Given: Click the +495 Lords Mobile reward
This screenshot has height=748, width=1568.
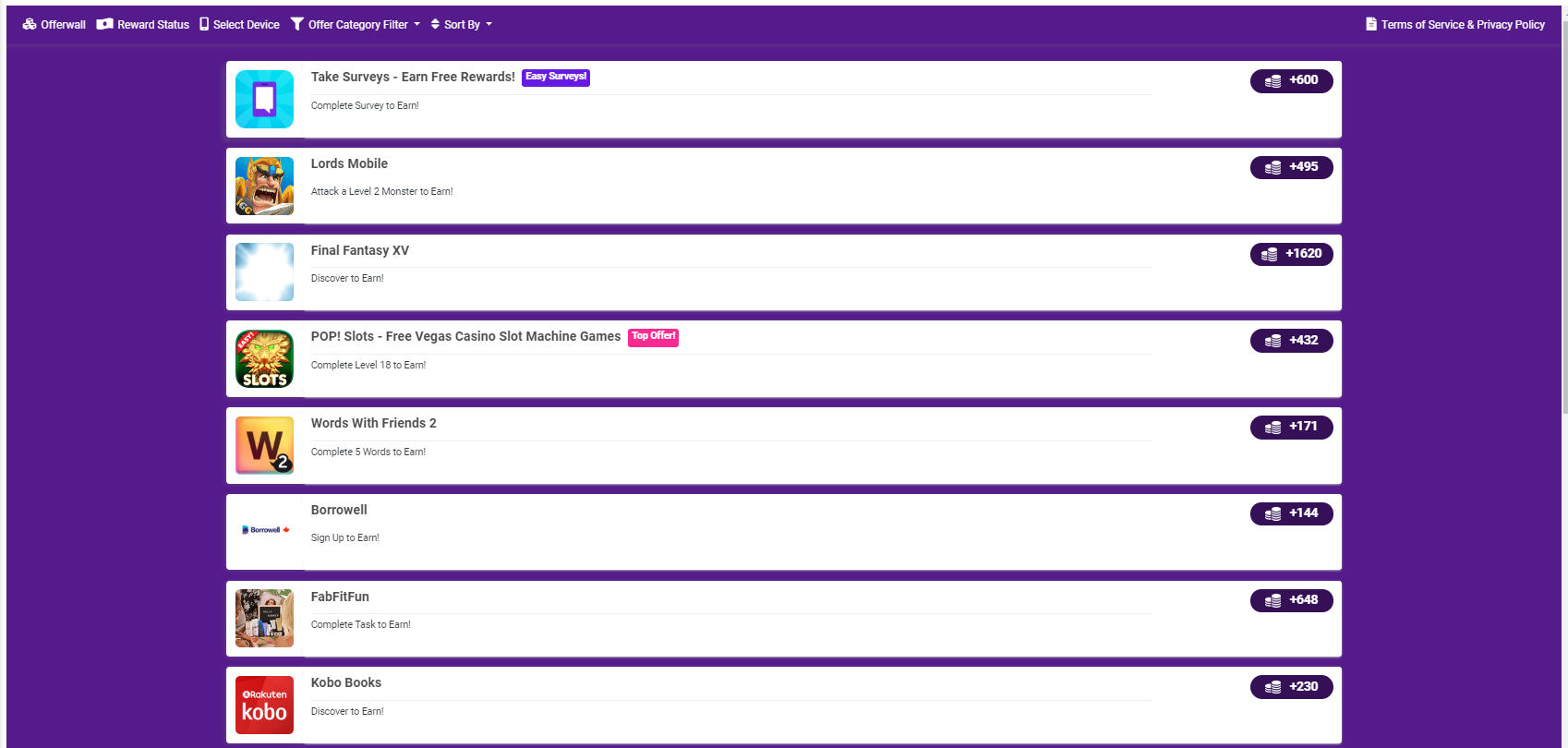Looking at the screenshot, I should pyautogui.click(x=1291, y=167).
